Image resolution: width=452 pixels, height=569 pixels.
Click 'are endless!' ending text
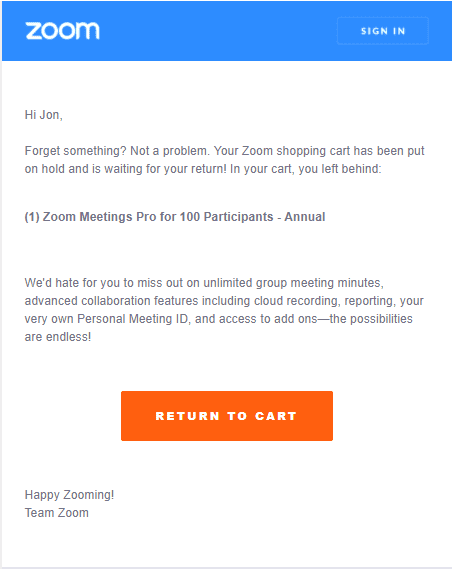point(58,337)
